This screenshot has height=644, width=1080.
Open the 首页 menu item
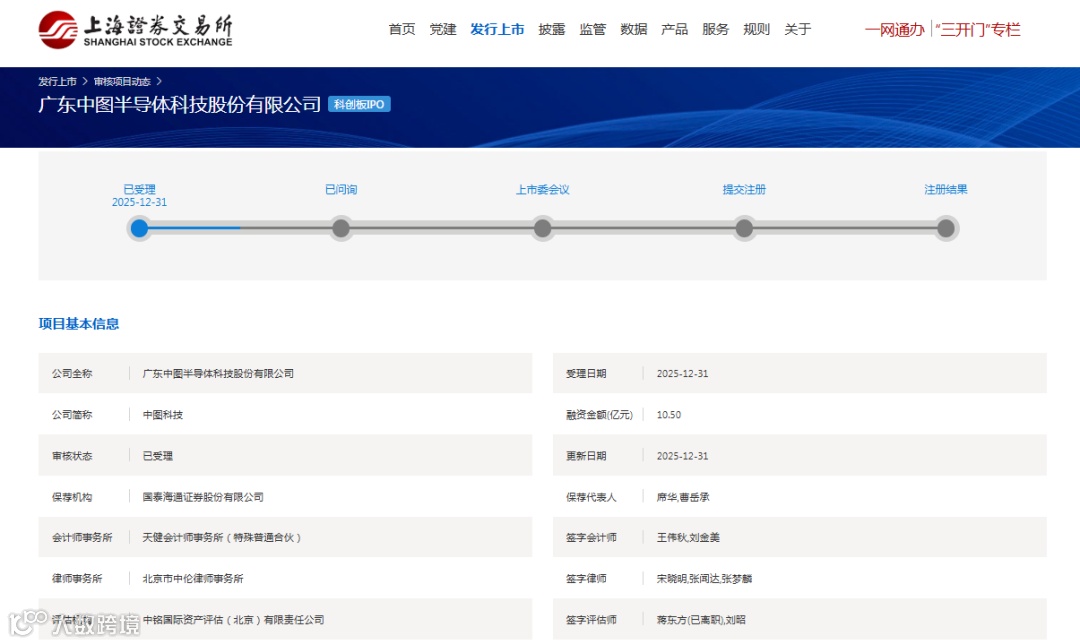pos(402,29)
